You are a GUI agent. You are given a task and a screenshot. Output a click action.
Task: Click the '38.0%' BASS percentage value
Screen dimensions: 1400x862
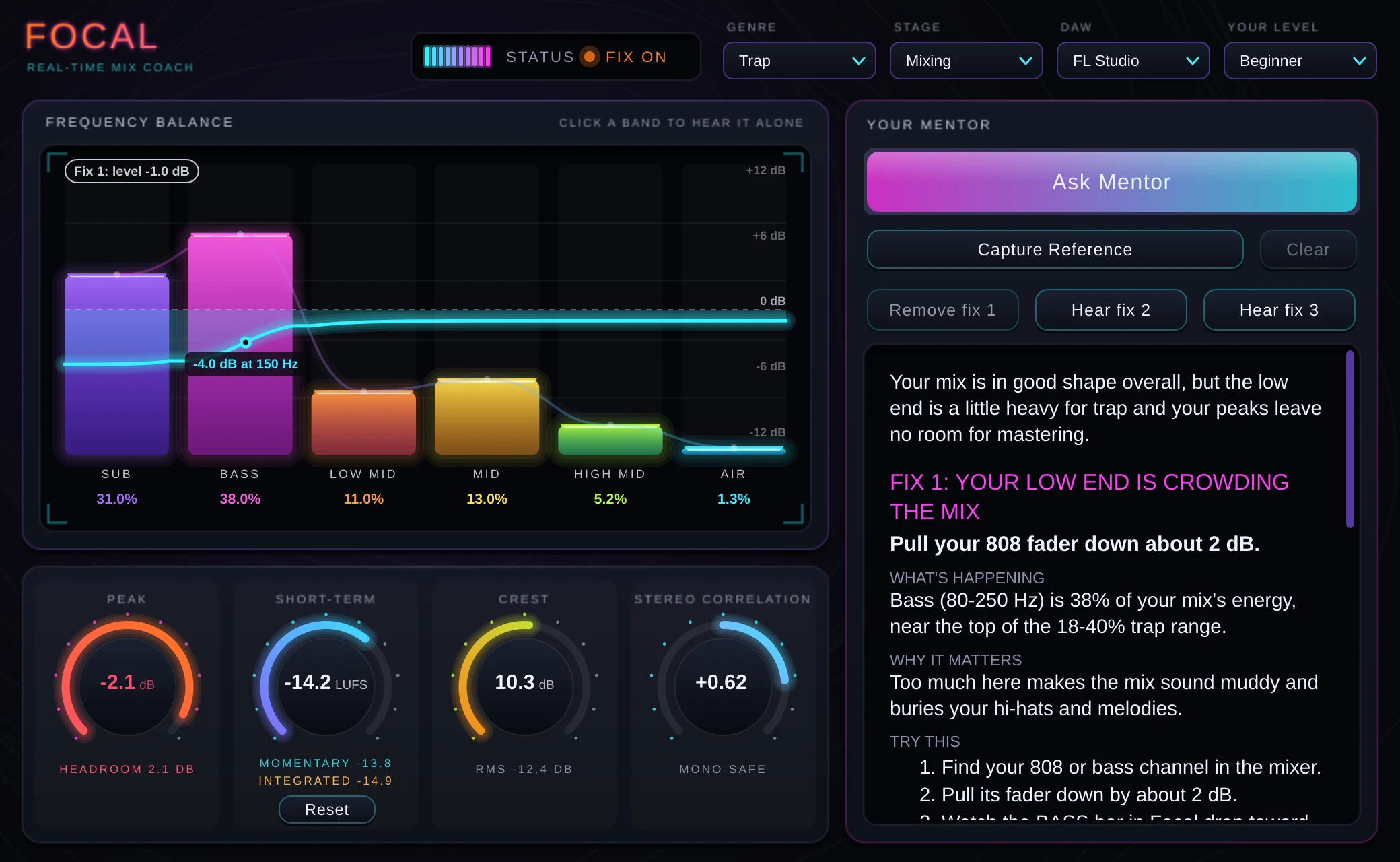(x=240, y=499)
